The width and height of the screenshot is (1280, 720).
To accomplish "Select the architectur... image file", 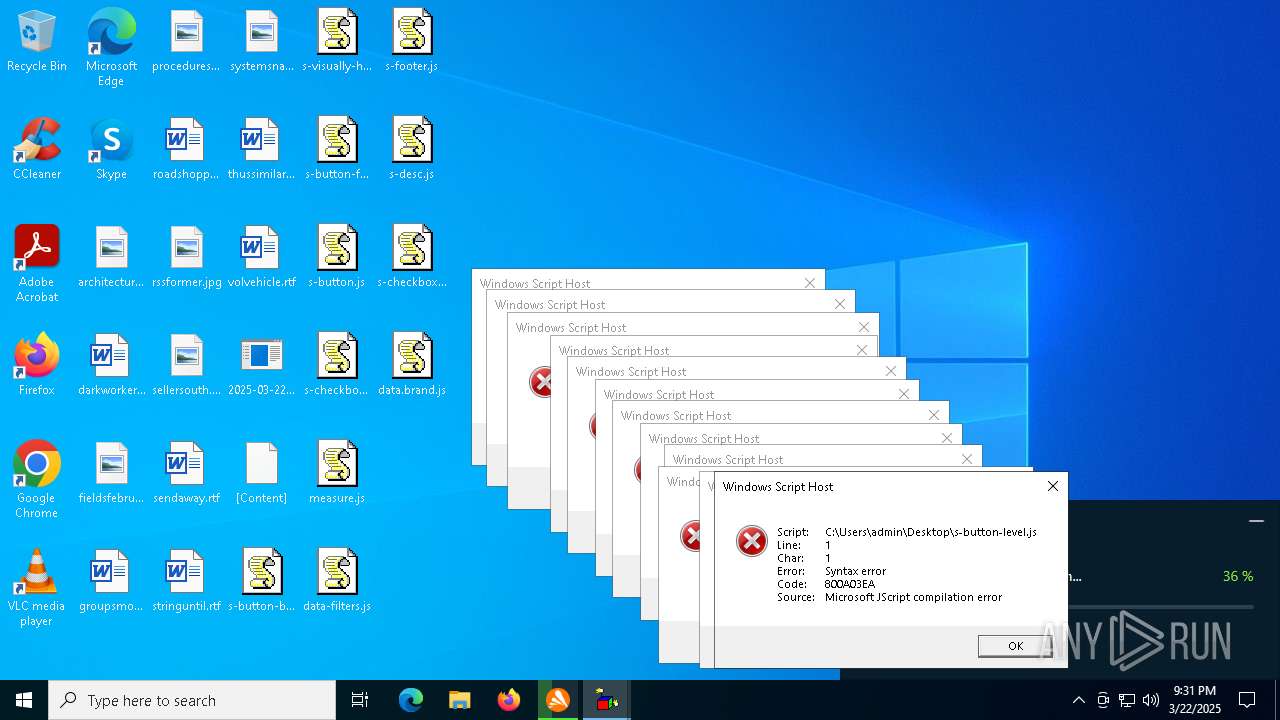I will [111, 258].
